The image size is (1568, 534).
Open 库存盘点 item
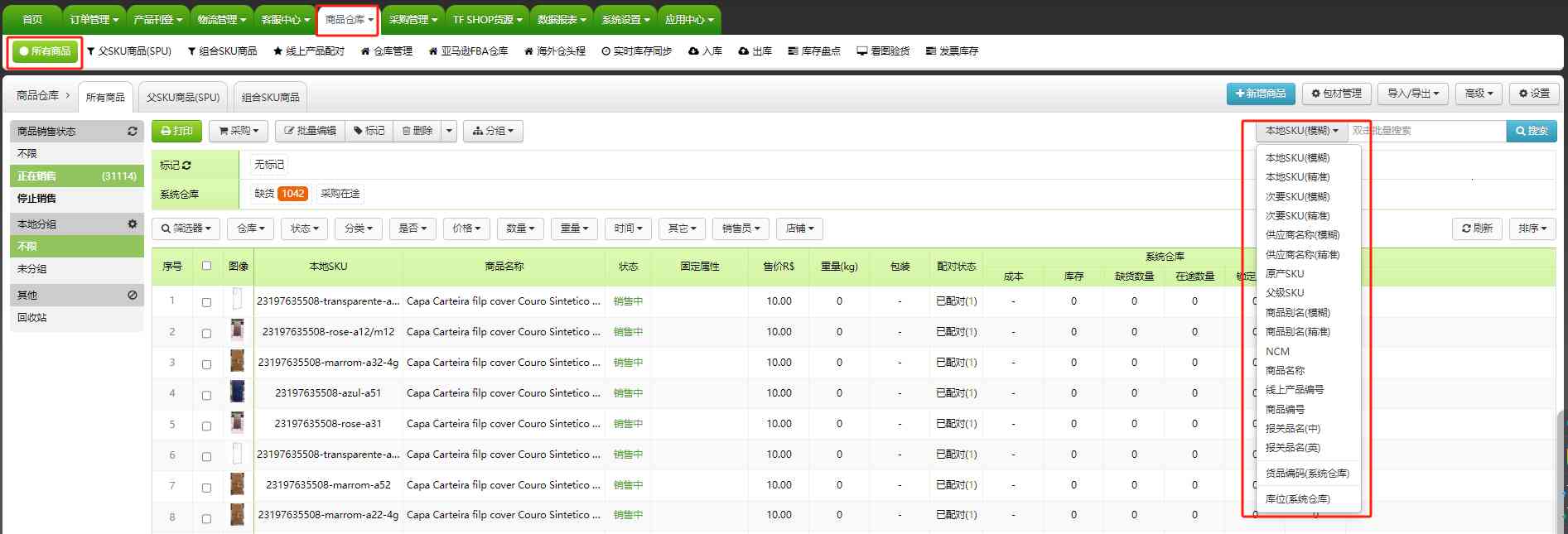814,51
